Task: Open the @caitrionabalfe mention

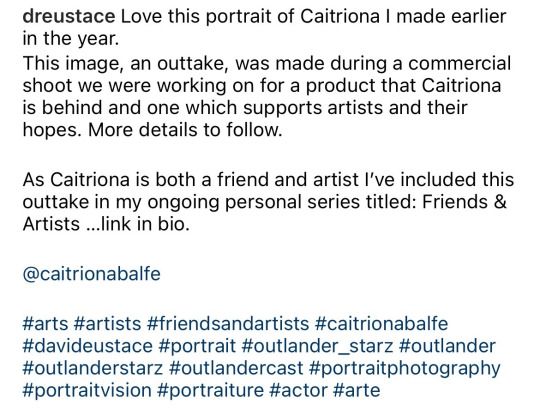Action: point(92,274)
